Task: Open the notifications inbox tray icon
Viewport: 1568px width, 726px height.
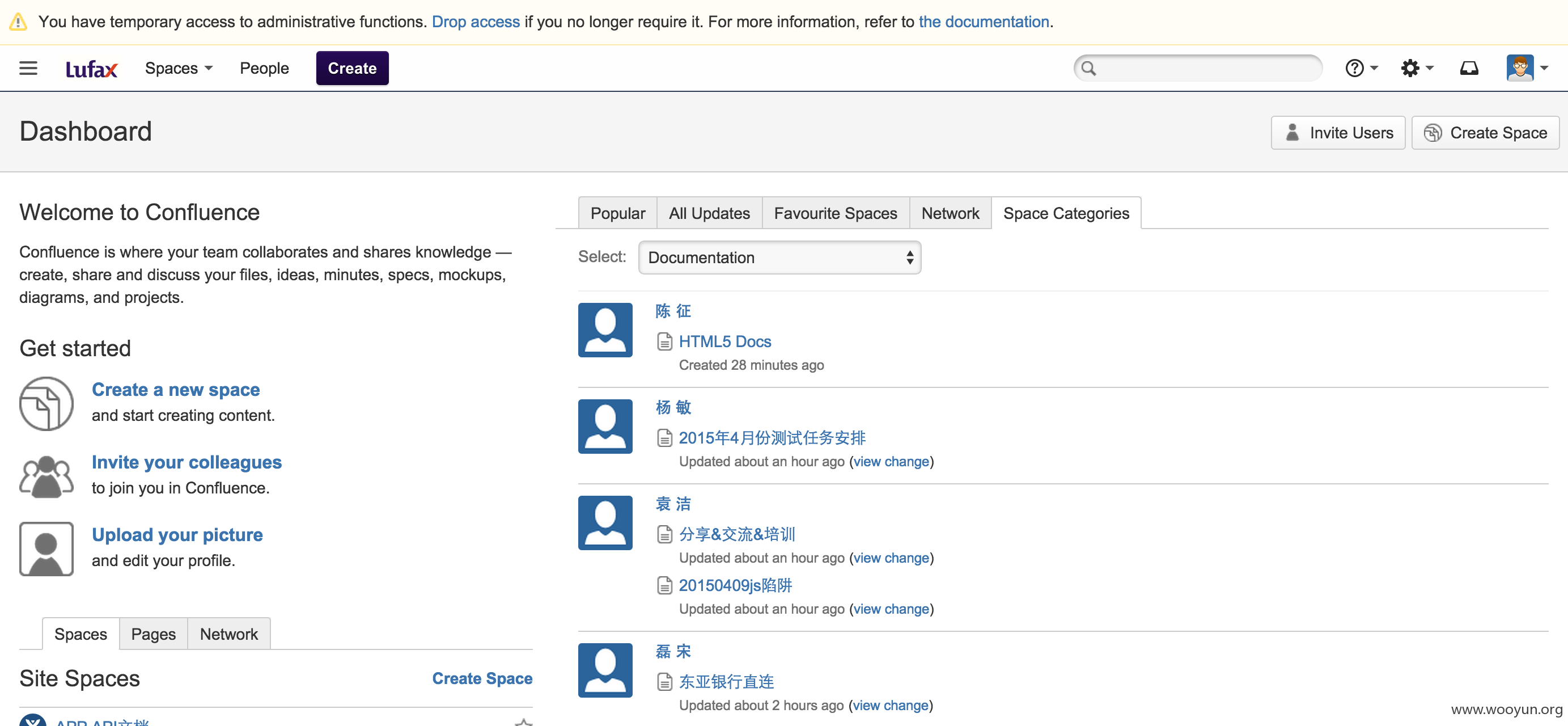Action: (x=1469, y=68)
